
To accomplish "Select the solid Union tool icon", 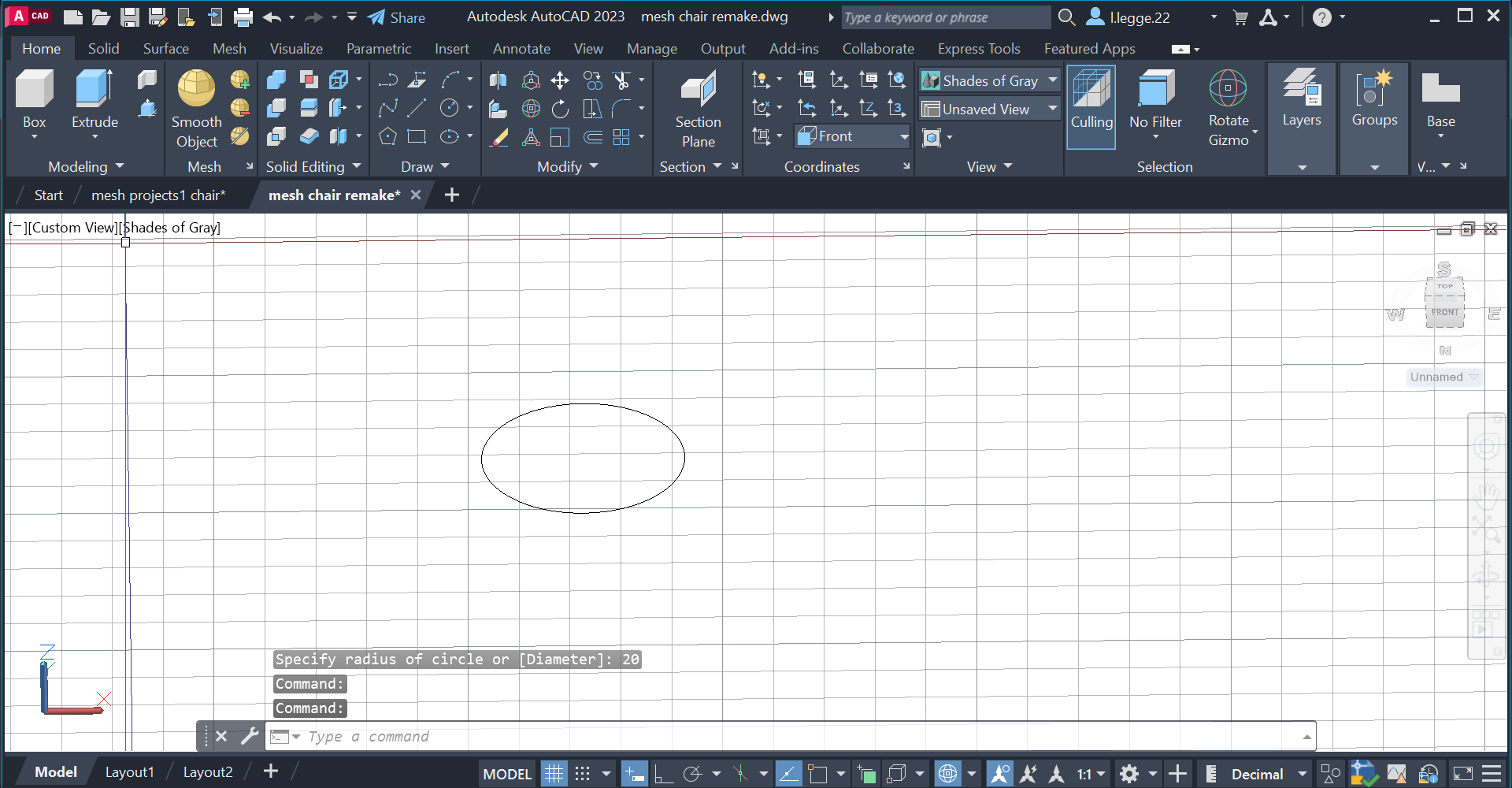I will click(276, 80).
